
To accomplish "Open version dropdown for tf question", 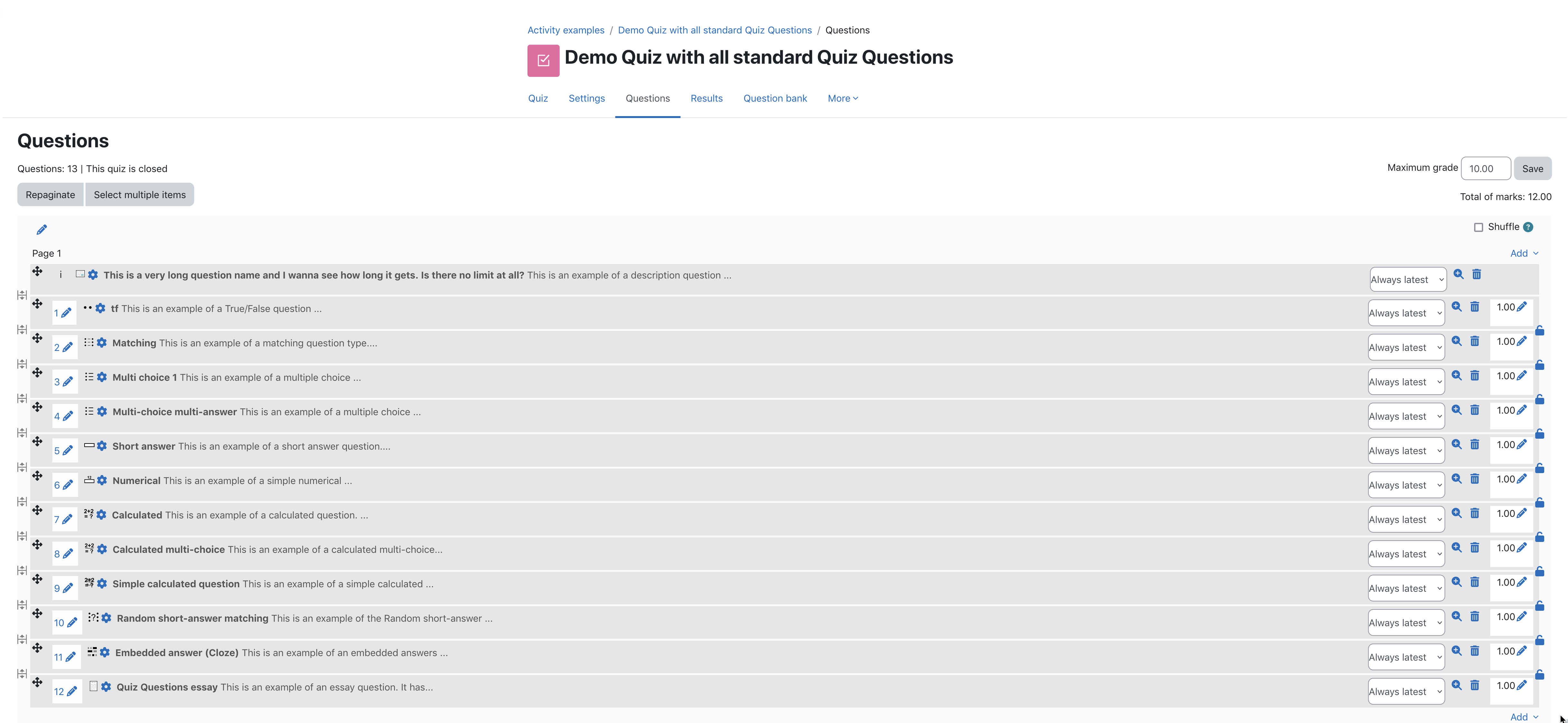I will click(1406, 313).
